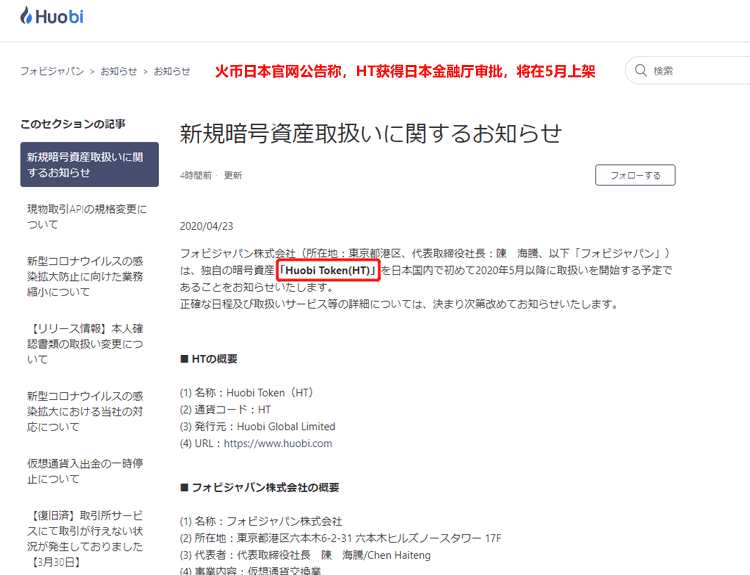Viewport: 750px width, 575px height.
Task: Click line (2) 通貨コード：HT
Action: (x=225, y=409)
